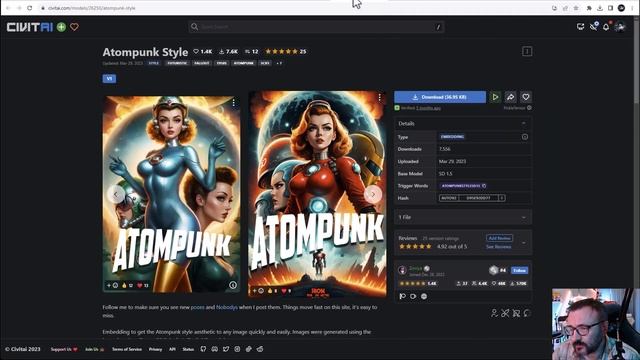
Task: Toggle thumbs-up reaction on first image
Action: click(127, 285)
